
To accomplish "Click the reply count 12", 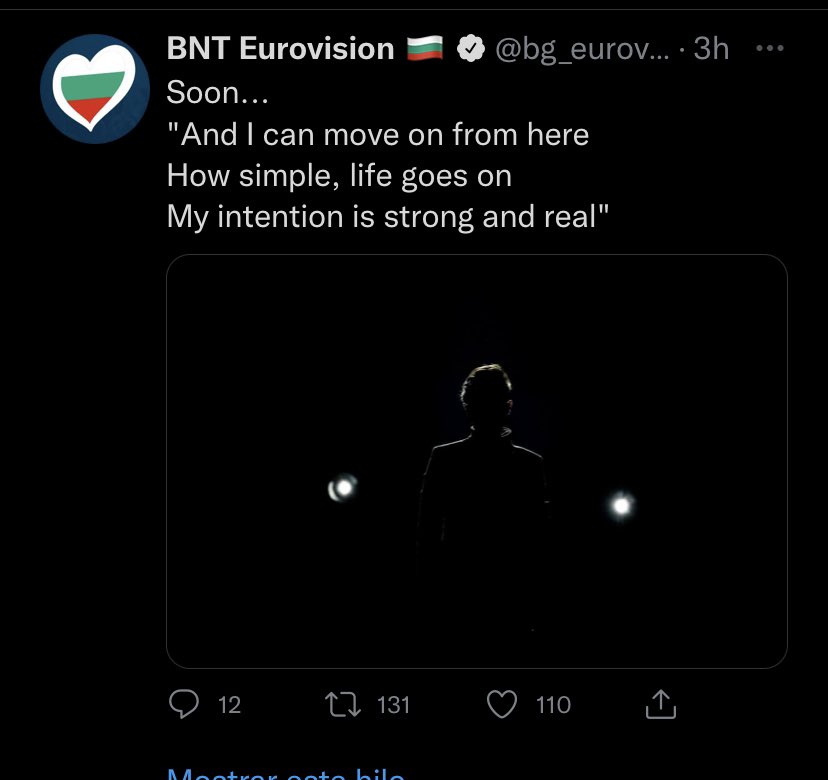I will coord(229,705).
